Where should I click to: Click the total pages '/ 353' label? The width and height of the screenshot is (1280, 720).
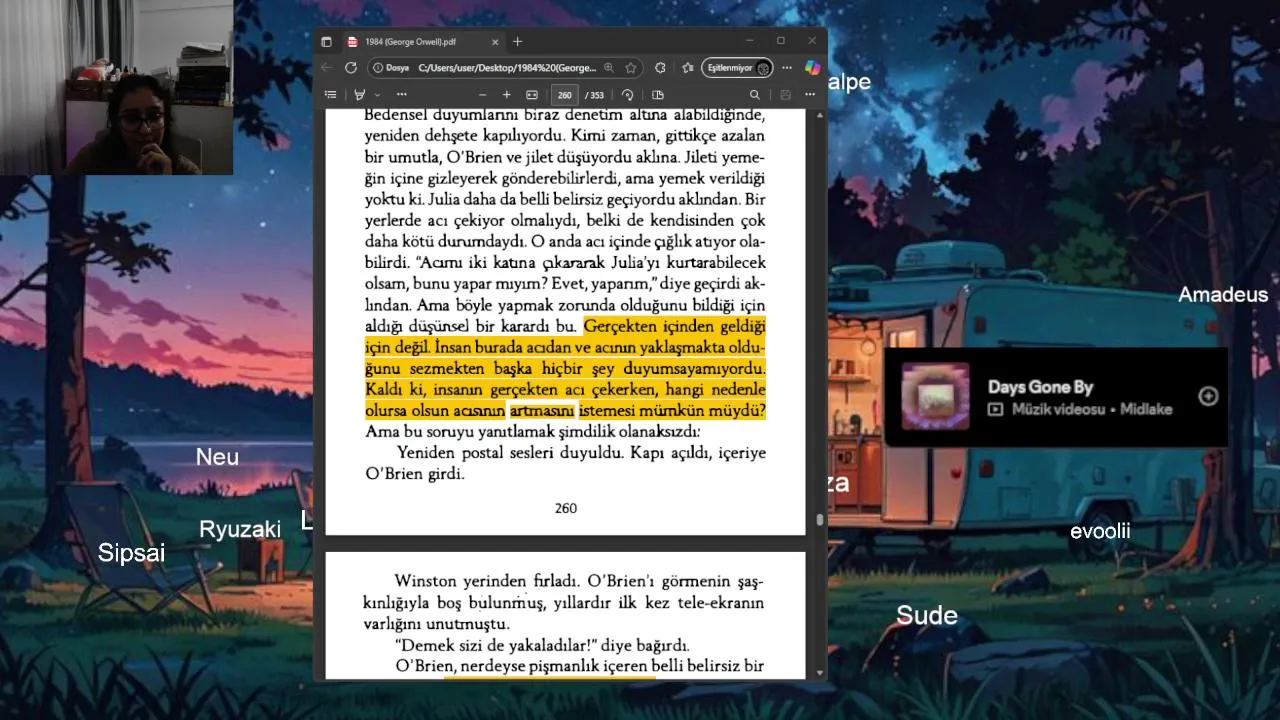595,95
